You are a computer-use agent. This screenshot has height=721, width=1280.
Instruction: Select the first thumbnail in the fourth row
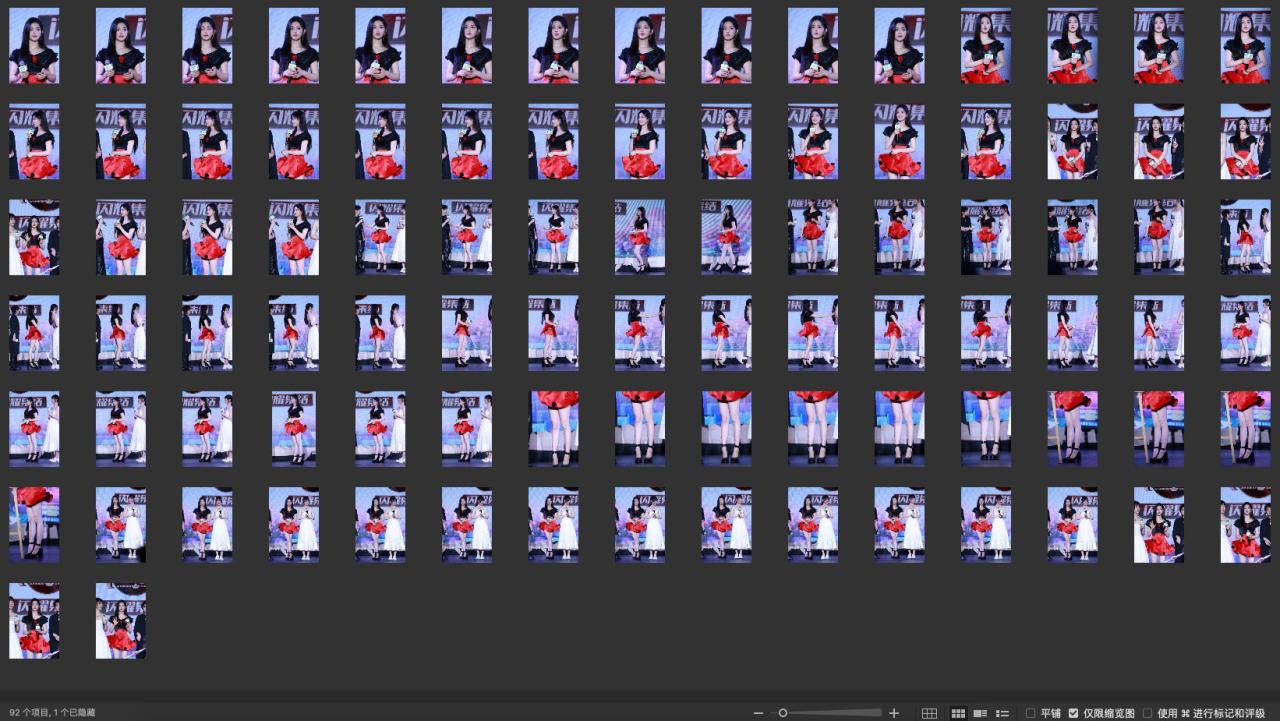coord(34,333)
